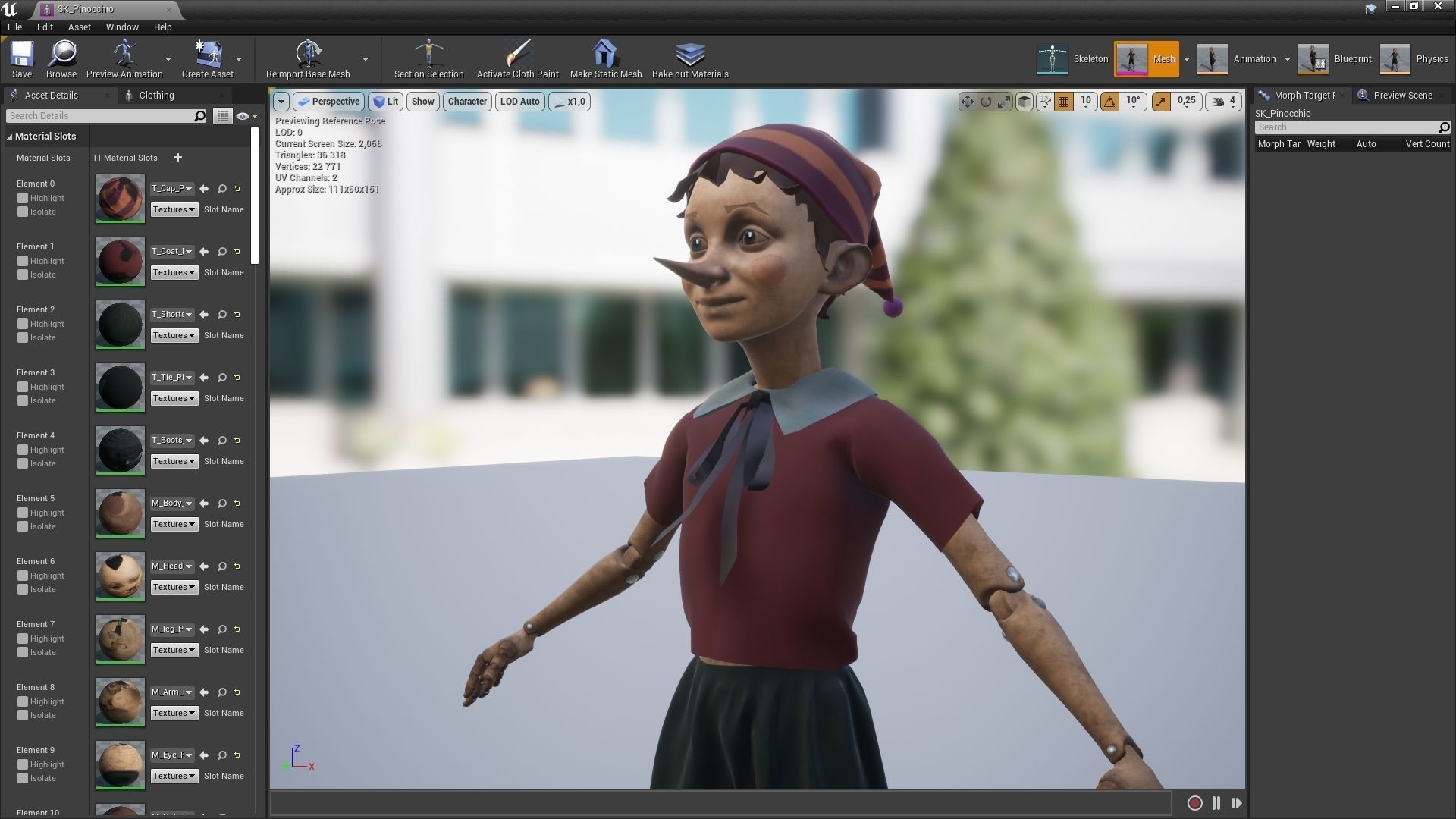Switch to the Preview Scene tab

coord(1402,96)
